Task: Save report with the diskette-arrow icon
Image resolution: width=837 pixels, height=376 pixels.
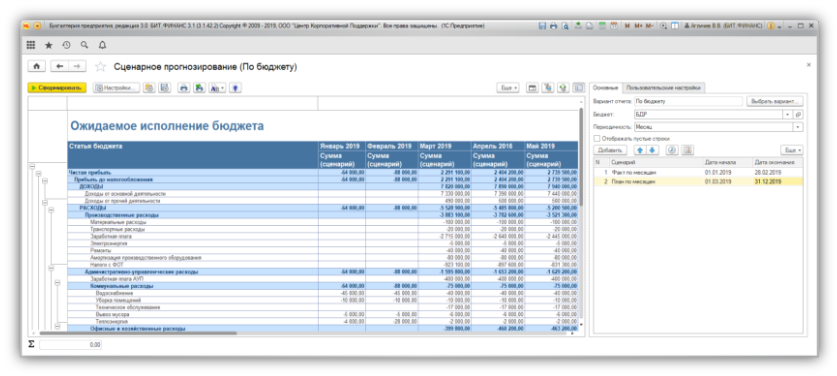Action: [200, 88]
